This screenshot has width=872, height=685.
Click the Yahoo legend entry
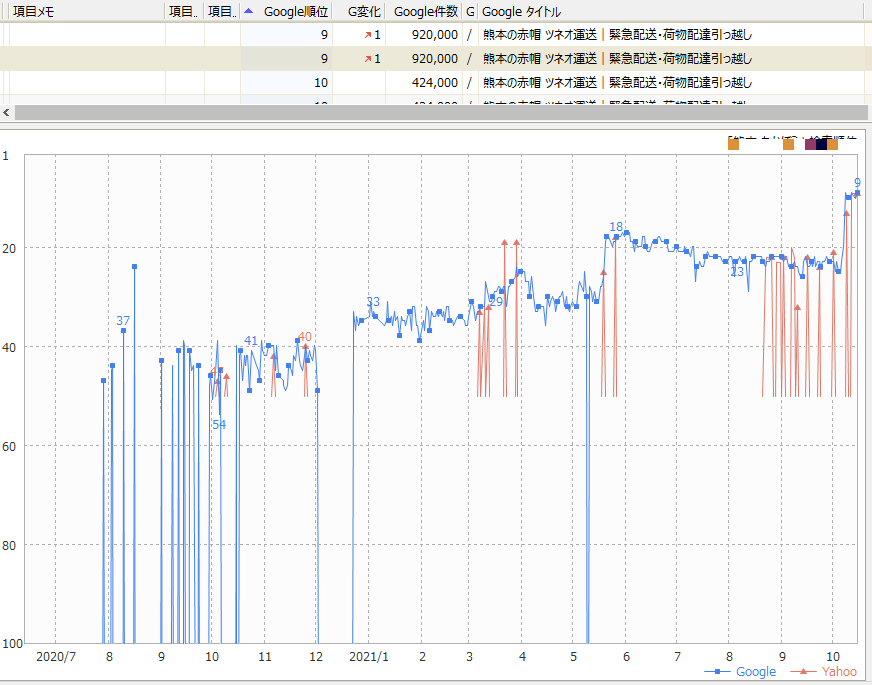pos(824,672)
